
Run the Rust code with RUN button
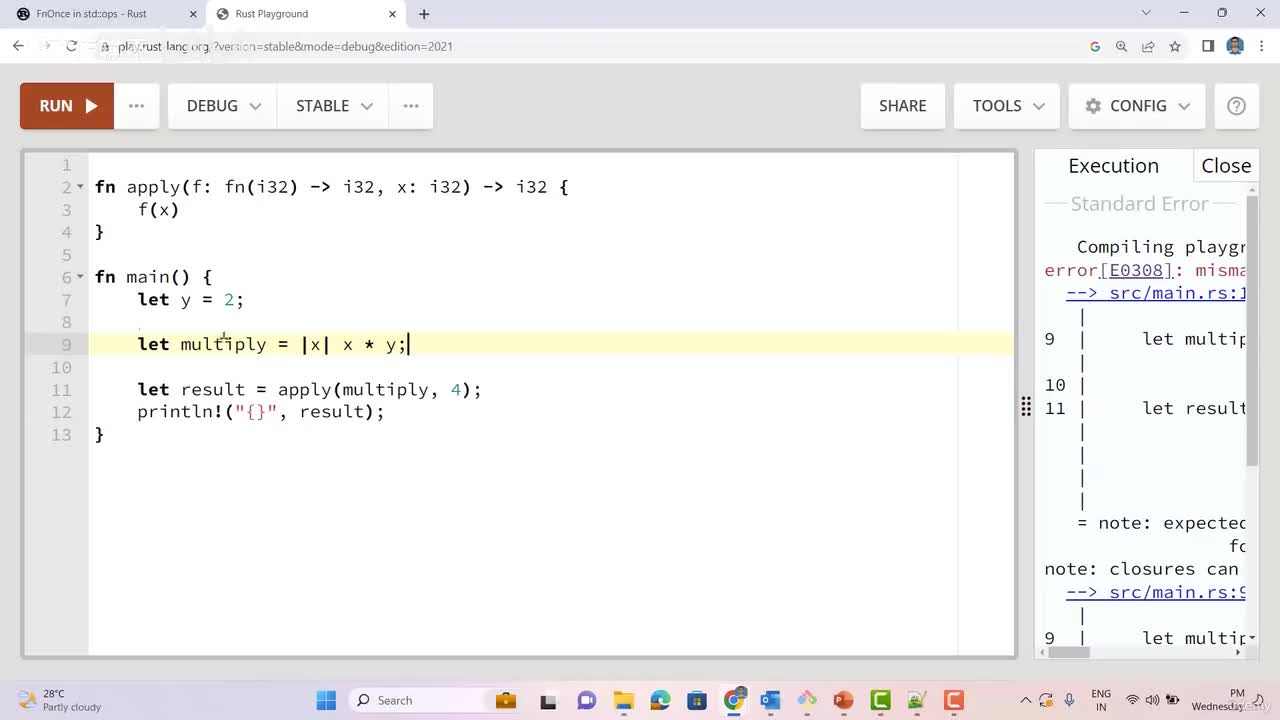67,106
